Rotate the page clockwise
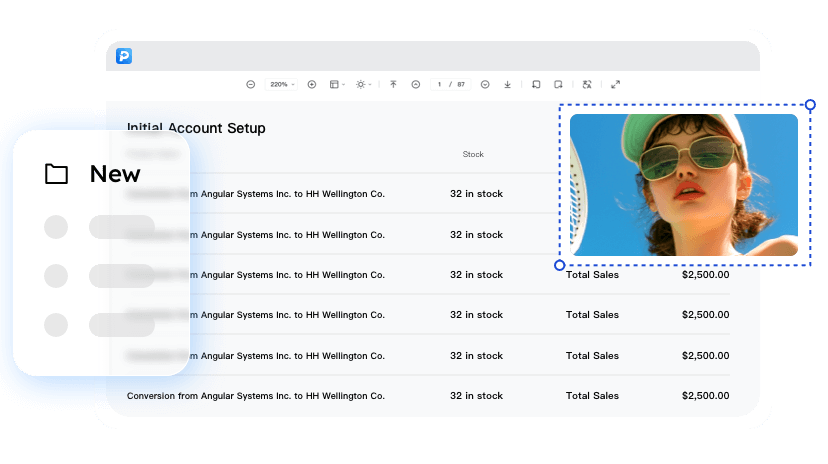Image resolution: width=828 pixels, height=464 pixels. coord(558,85)
